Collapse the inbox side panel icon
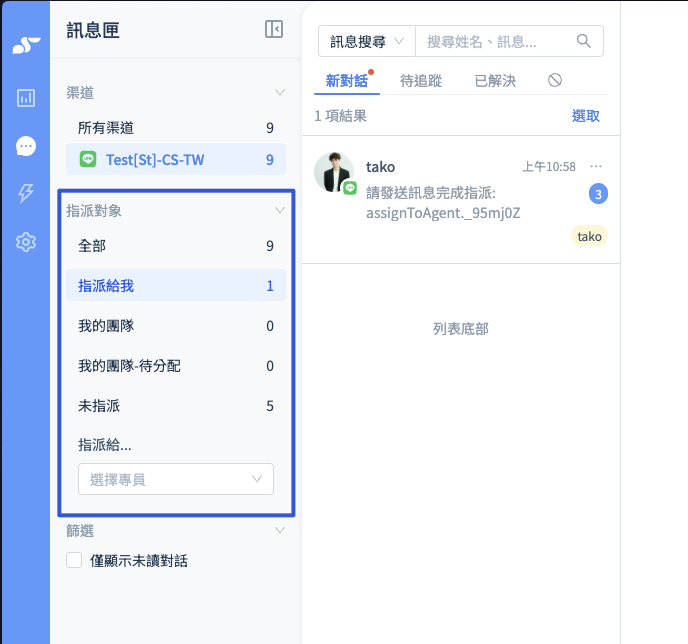 click(x=274, y=30)
